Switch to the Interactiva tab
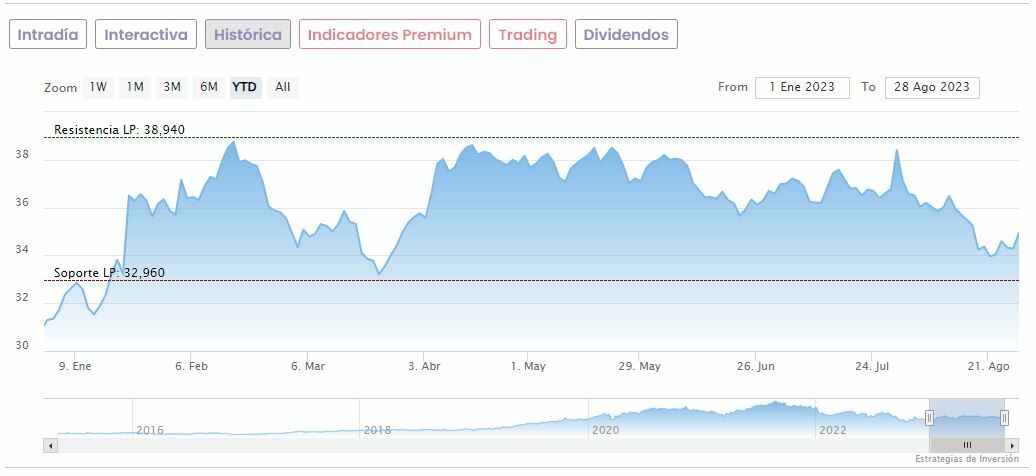This screenshot has height=476, width=1036. (146, 34)
